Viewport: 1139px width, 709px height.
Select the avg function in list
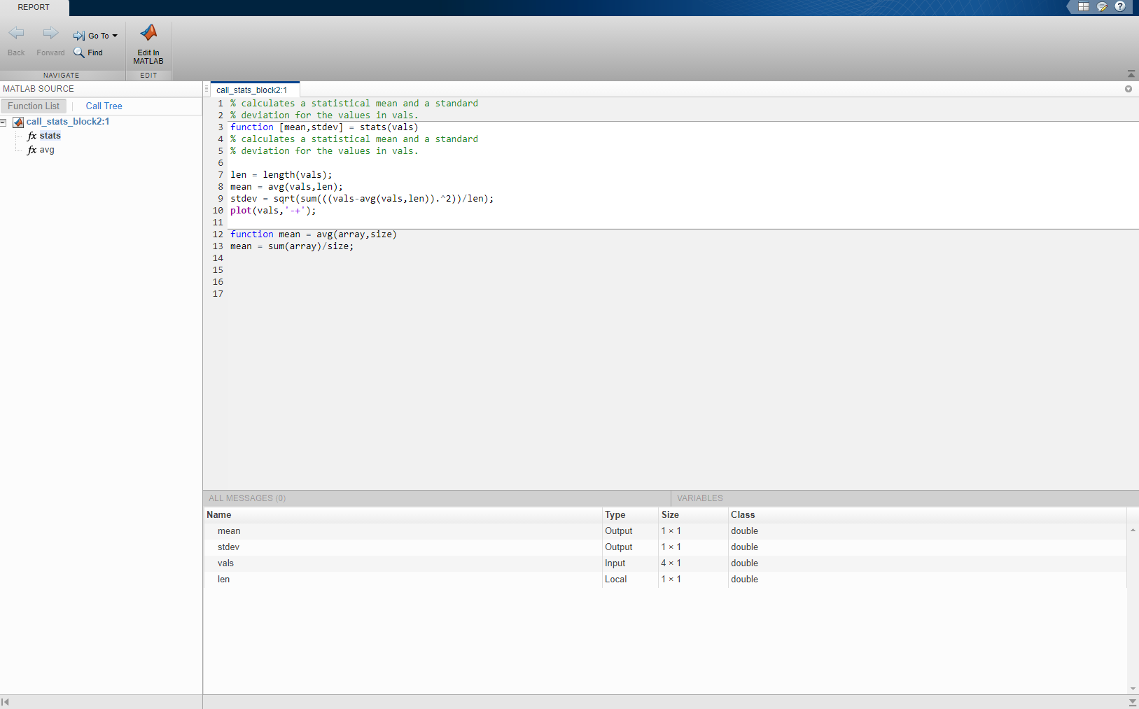(41, 150)
